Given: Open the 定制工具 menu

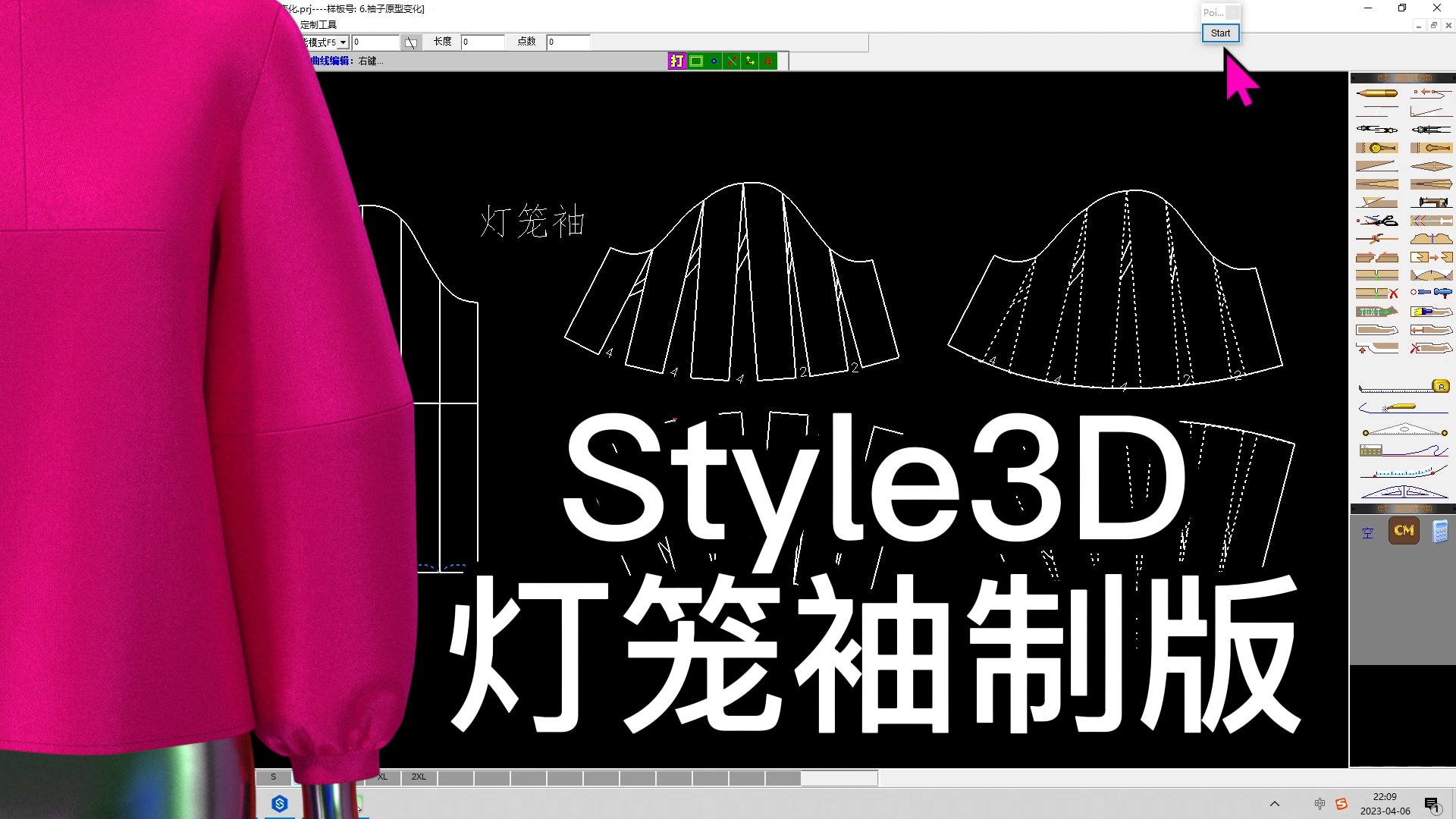Looking at the screenshot, I should click(x=318, y=24).
